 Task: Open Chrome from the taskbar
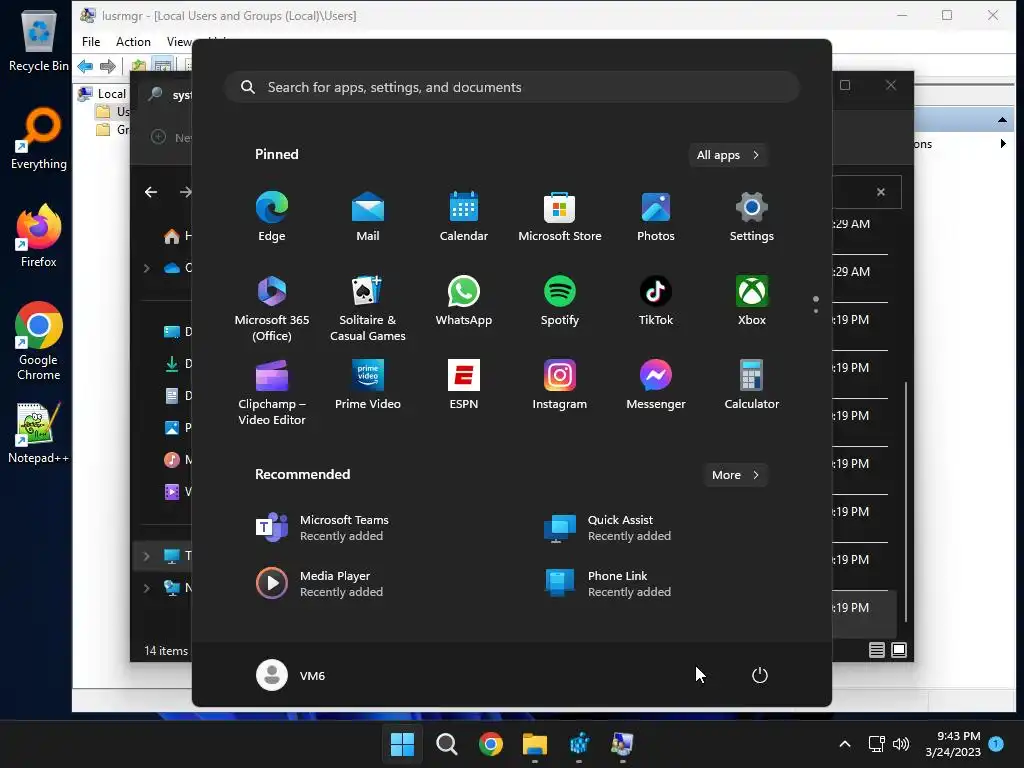click(x=490, y=744)
